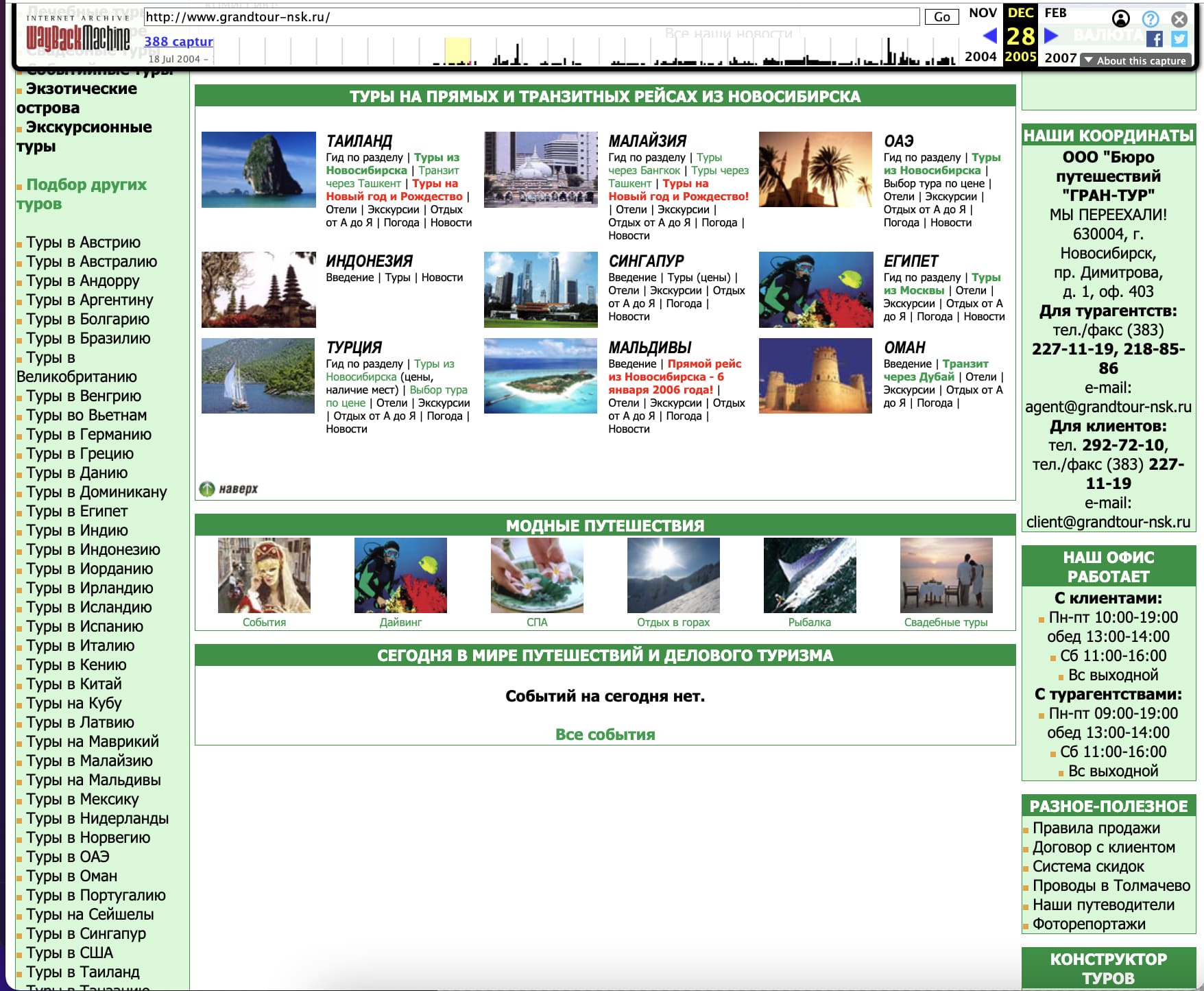The width and height of the screenshot is (1204, 991).
Task: Open the UAE palm sunset thumbnail
Action: point(815,169)
